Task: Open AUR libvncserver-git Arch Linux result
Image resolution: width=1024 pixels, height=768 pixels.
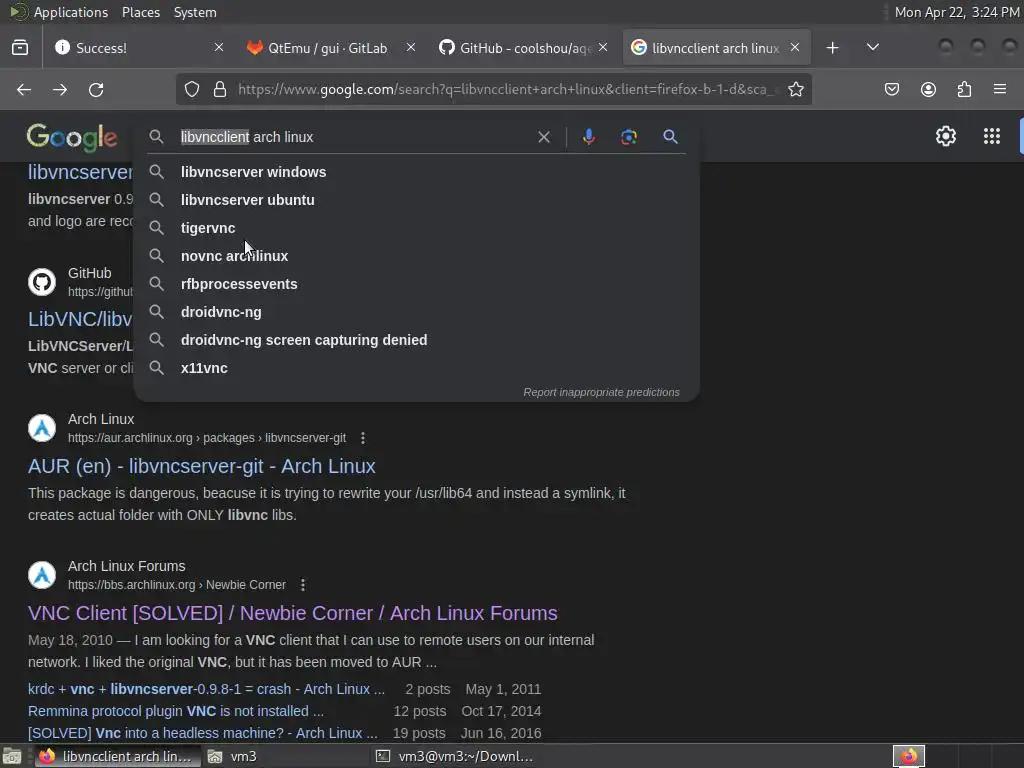Action: [202, 466]
